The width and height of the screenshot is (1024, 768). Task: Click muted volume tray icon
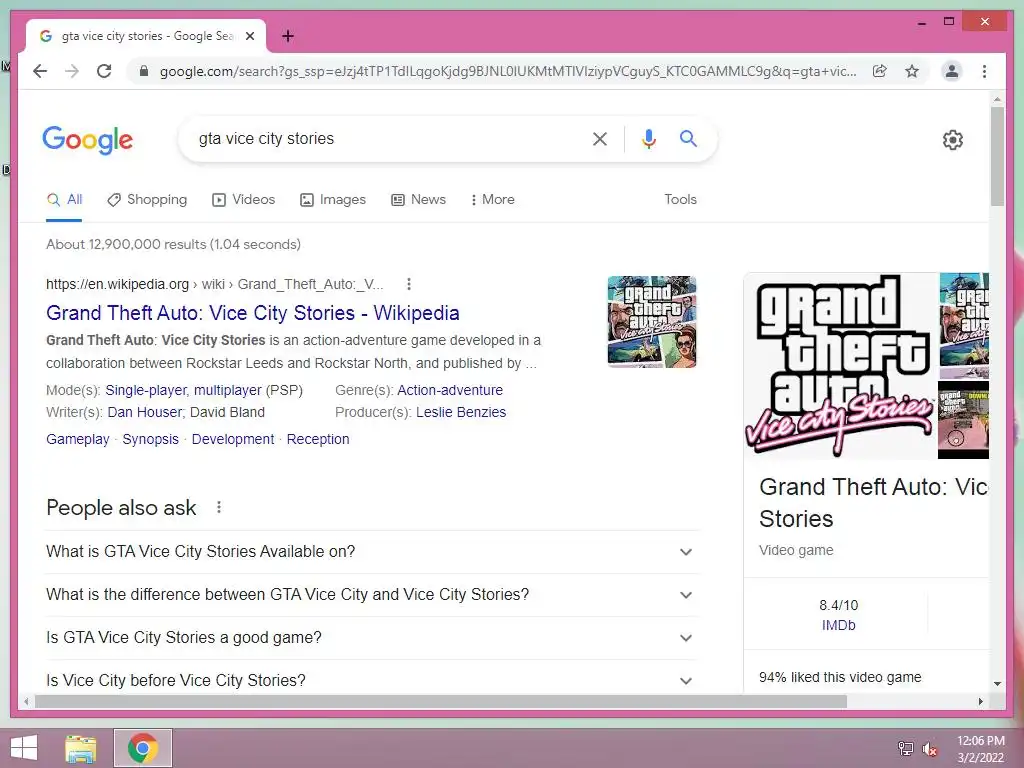pos(930,748)
